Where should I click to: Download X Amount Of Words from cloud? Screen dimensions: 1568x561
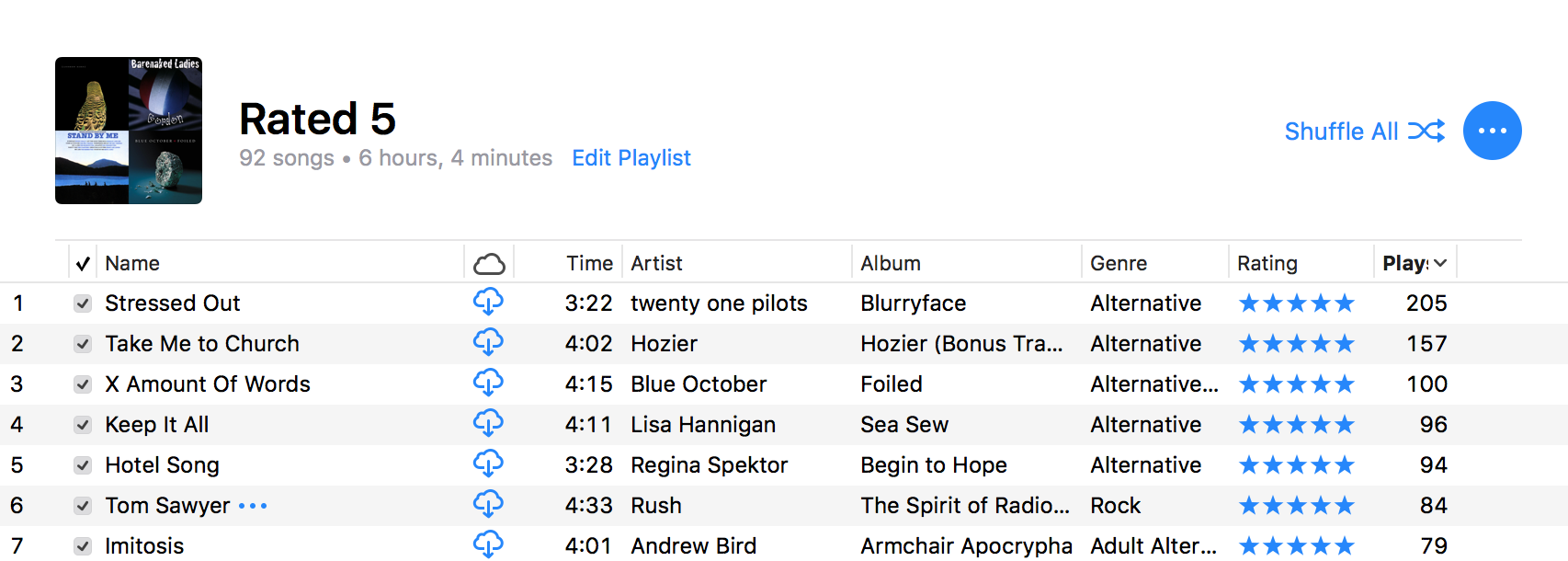488,383
